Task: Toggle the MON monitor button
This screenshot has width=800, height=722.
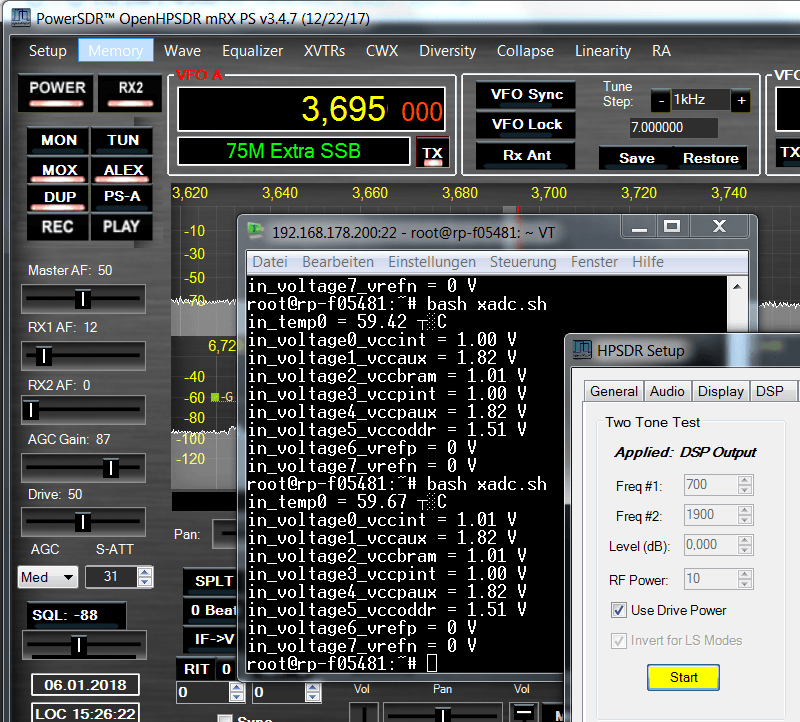Action: (59, 141)
